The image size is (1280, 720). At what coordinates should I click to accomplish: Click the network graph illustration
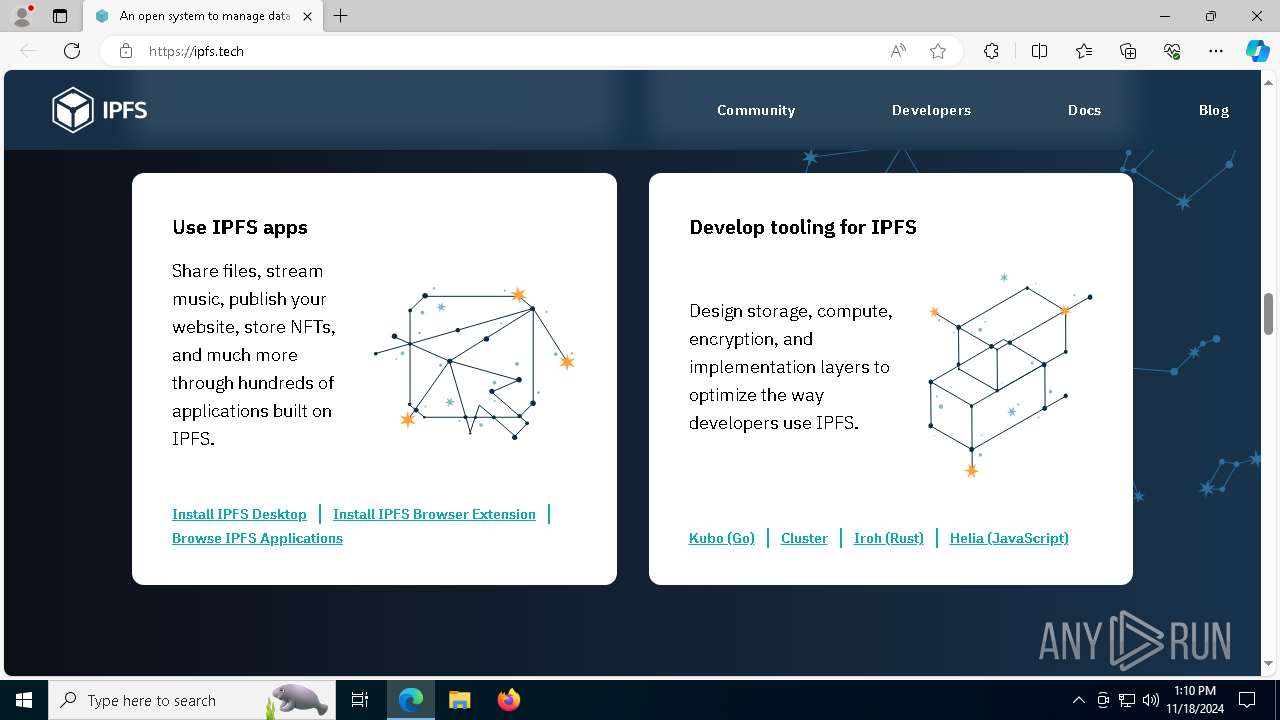point(474,362)
